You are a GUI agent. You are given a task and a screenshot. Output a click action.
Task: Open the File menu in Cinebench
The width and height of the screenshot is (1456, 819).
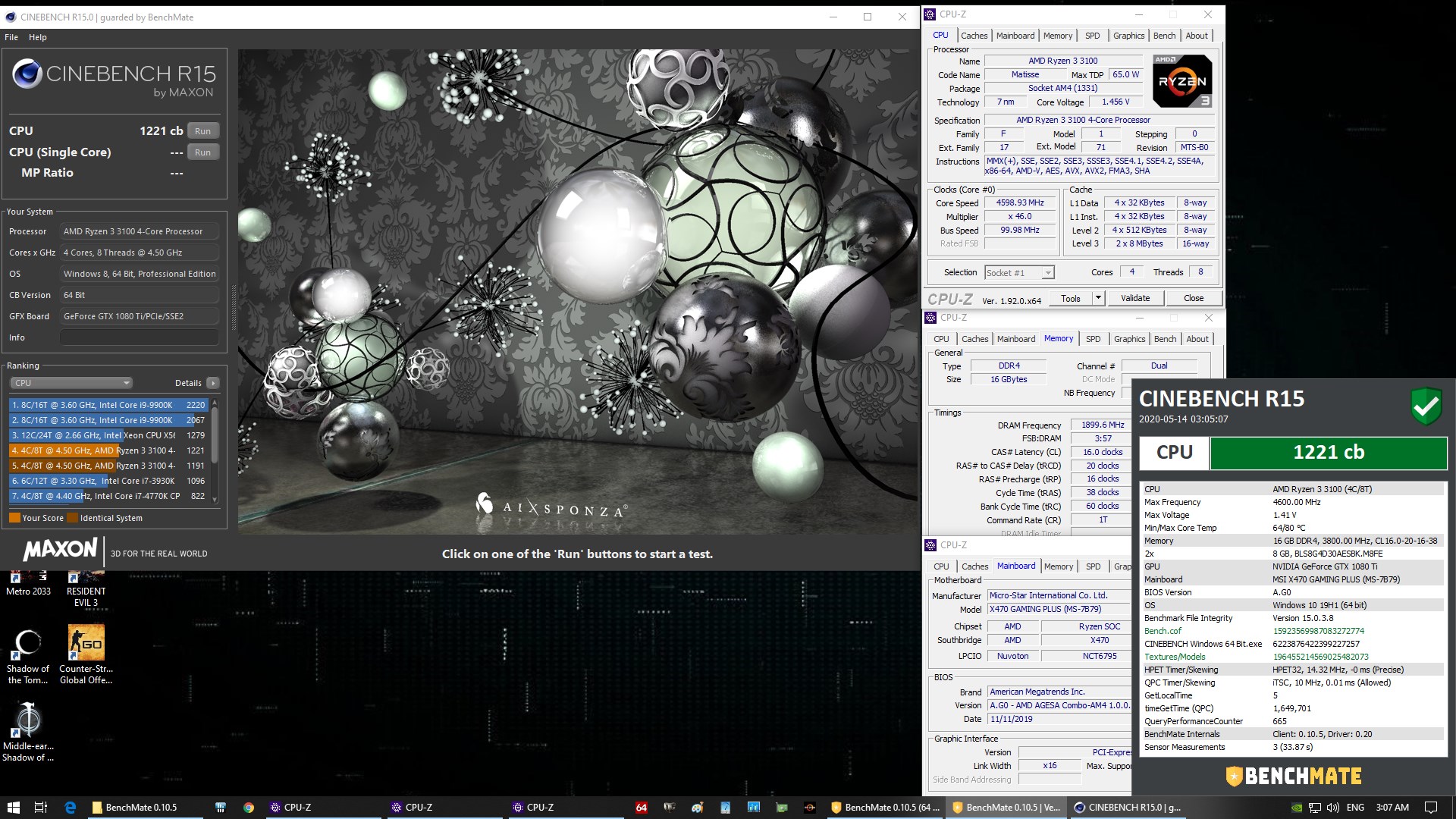(11, 37)
